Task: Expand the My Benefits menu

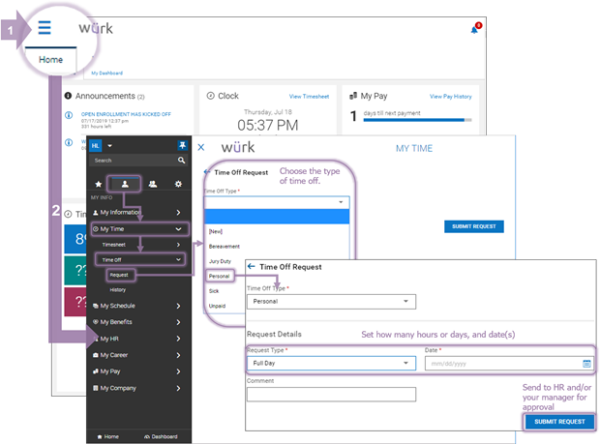Action: pos(137,322)
